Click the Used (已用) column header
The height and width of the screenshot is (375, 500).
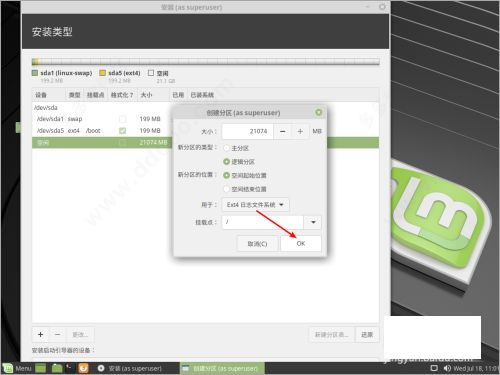178,95
